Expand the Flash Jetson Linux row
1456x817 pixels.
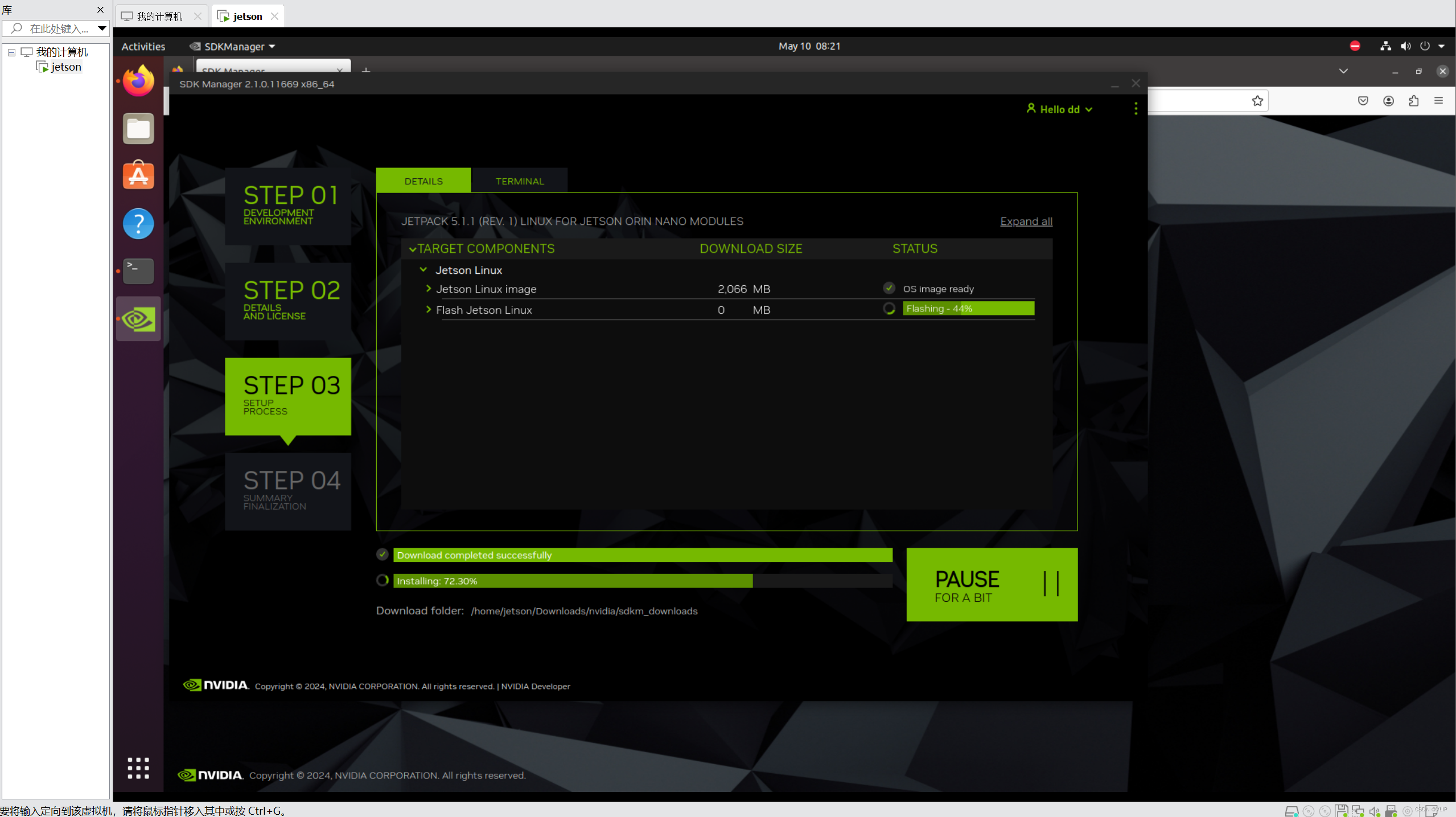point(429,310)
